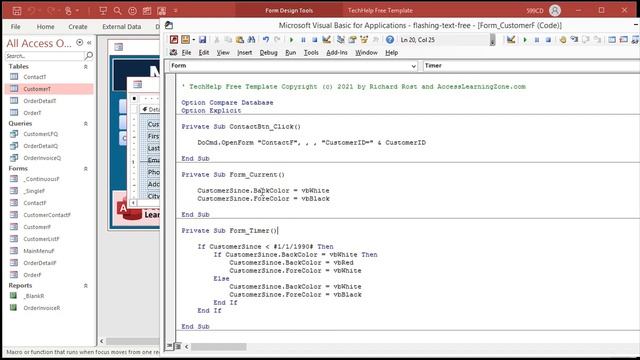Collapse the Forms group in the navigation pane
The height and width of the screenshot is (360, 640).
(x=86, y=169)
